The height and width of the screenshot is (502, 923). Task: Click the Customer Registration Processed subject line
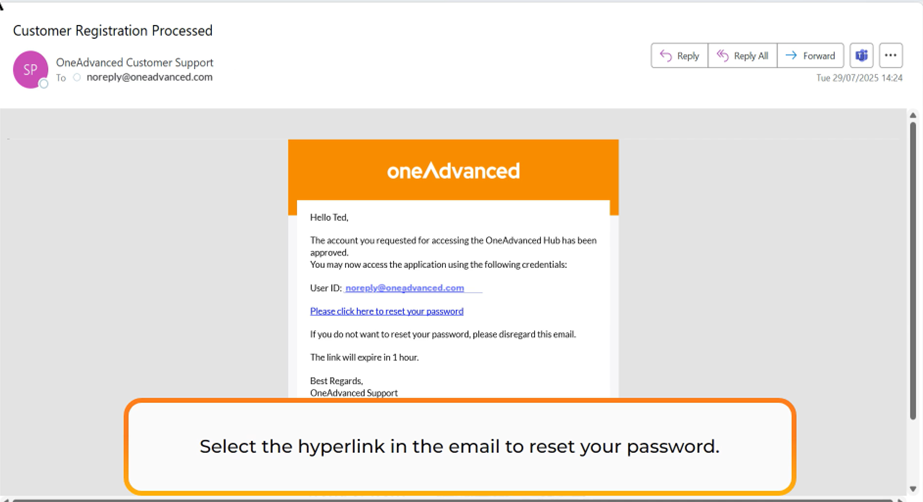[113, 31]
